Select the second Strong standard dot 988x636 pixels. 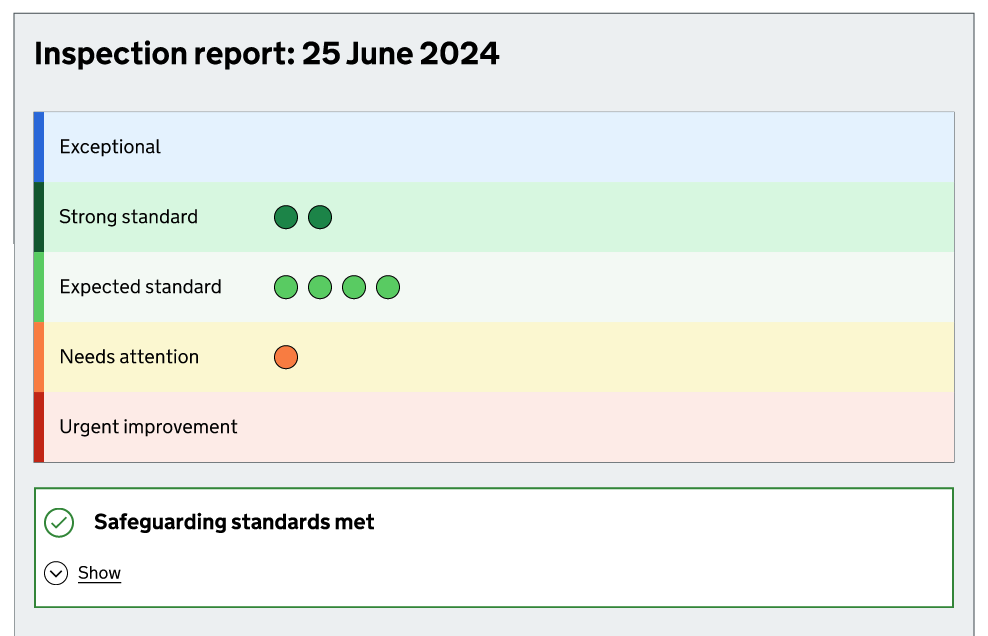click(x=320, y=217)
